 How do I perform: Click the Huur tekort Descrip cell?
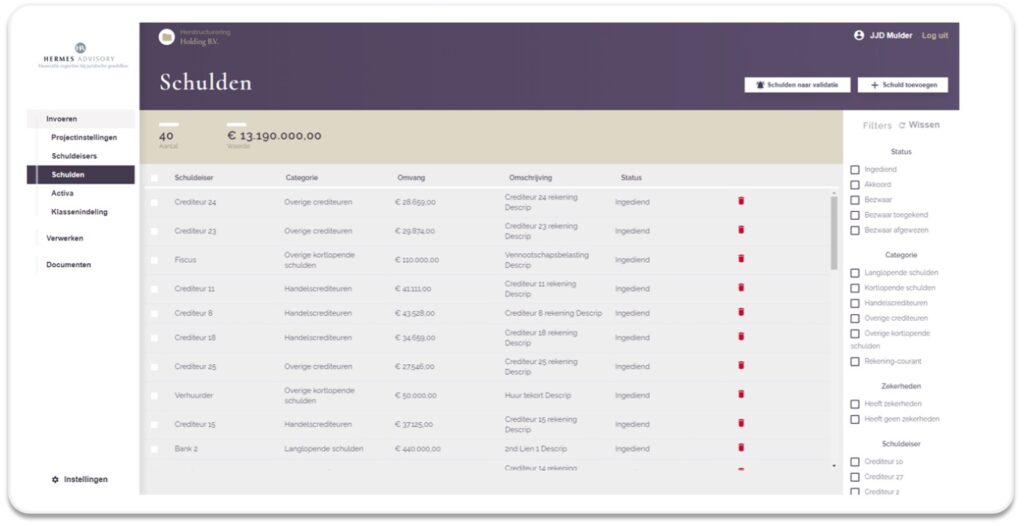click(538, 395)
